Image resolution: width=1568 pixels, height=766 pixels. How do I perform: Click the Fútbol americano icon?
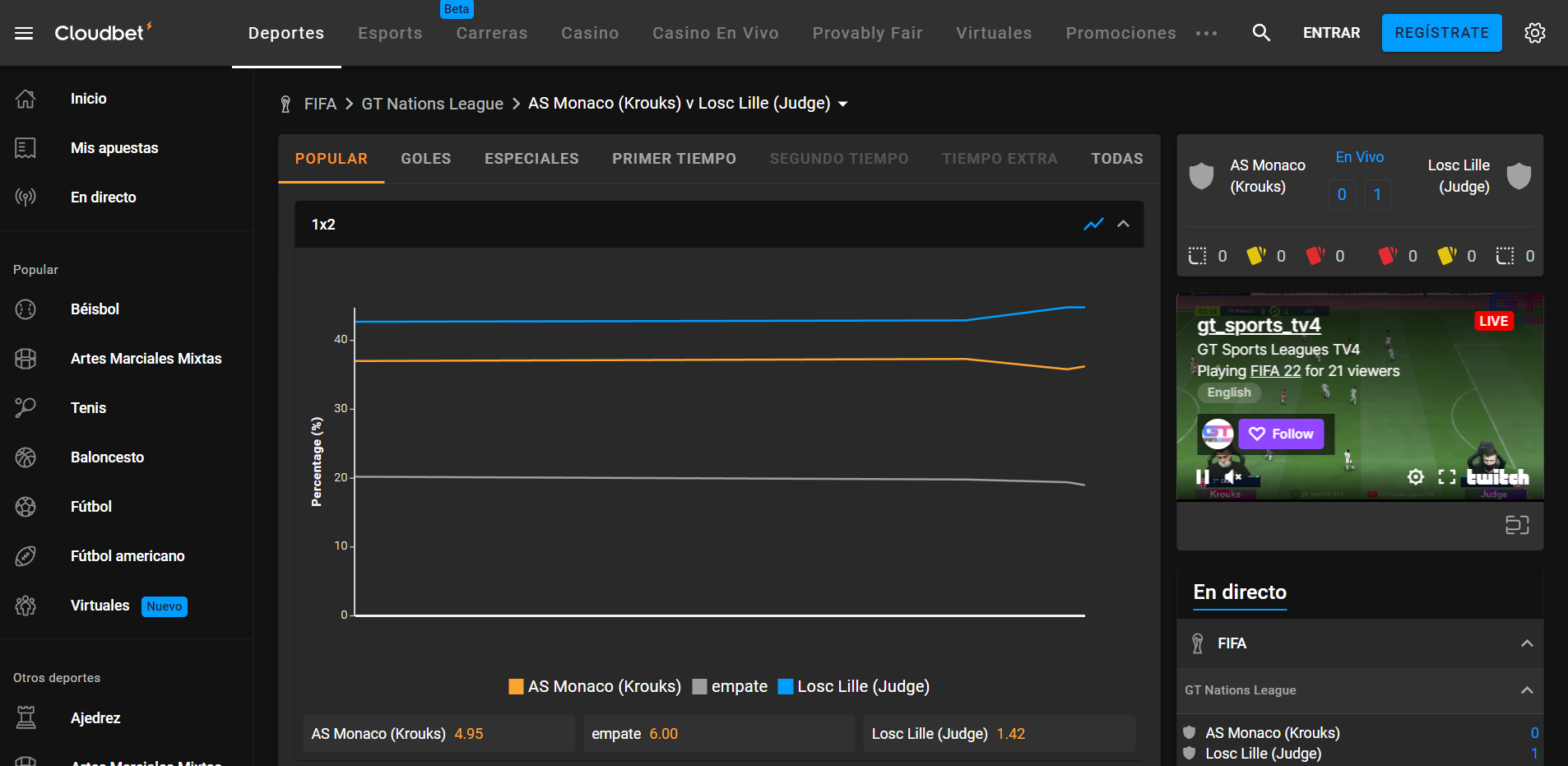[26, 556]
